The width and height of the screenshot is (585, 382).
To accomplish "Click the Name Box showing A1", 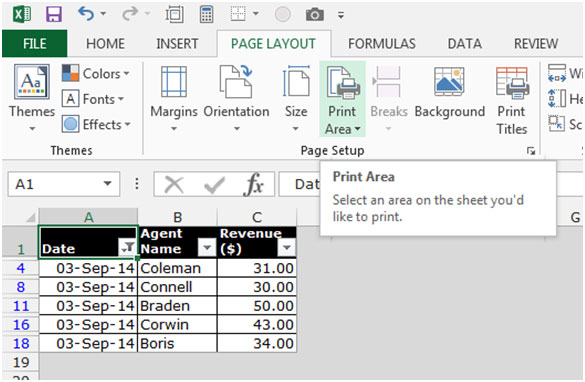I will [x=64, y=184].
